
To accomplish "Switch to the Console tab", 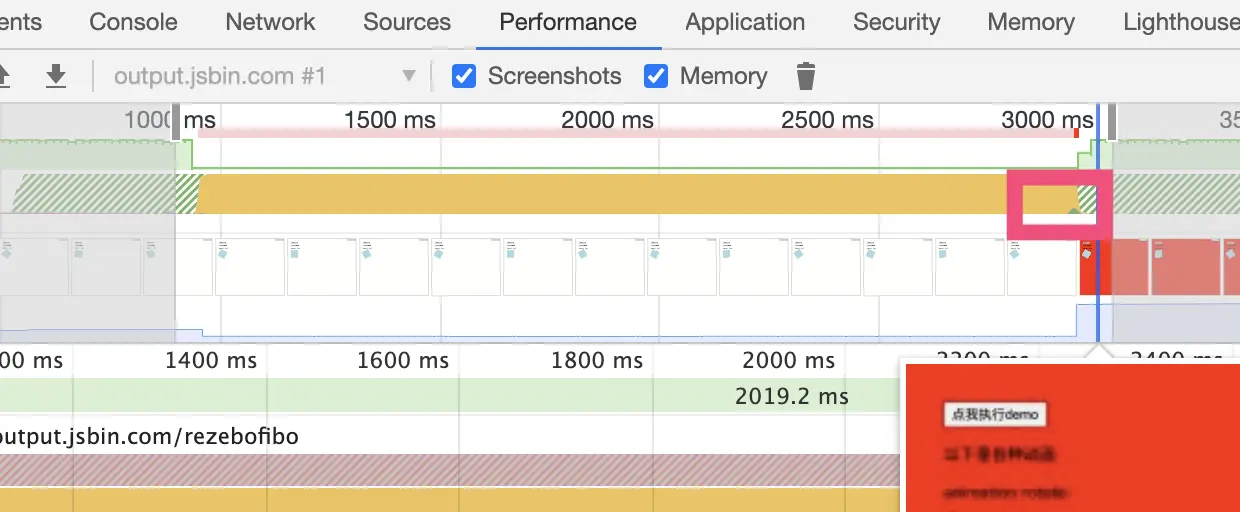I will [x=133, y=22].
